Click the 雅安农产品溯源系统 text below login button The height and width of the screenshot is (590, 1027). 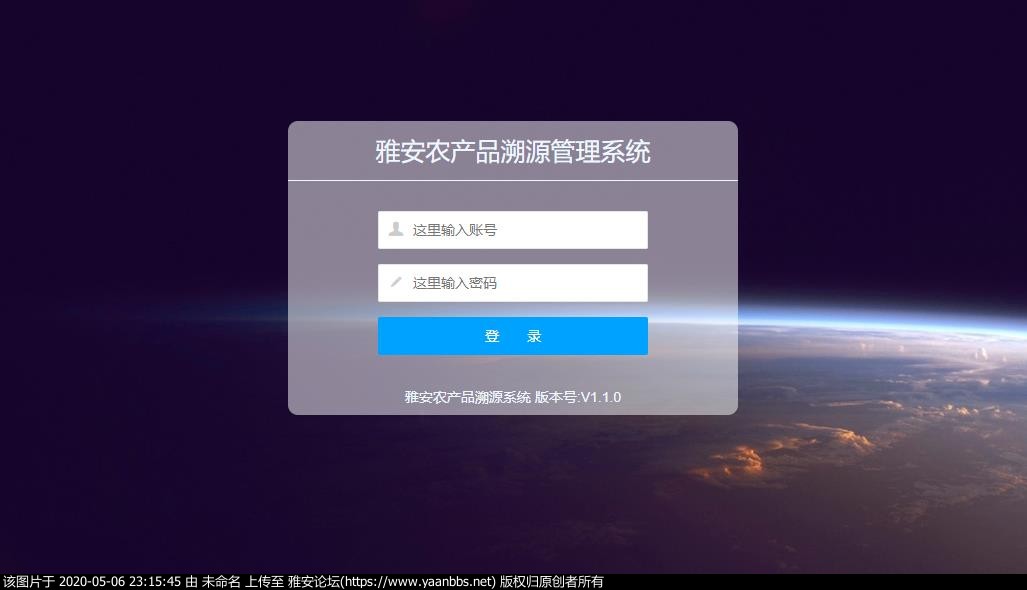(468, 397)
